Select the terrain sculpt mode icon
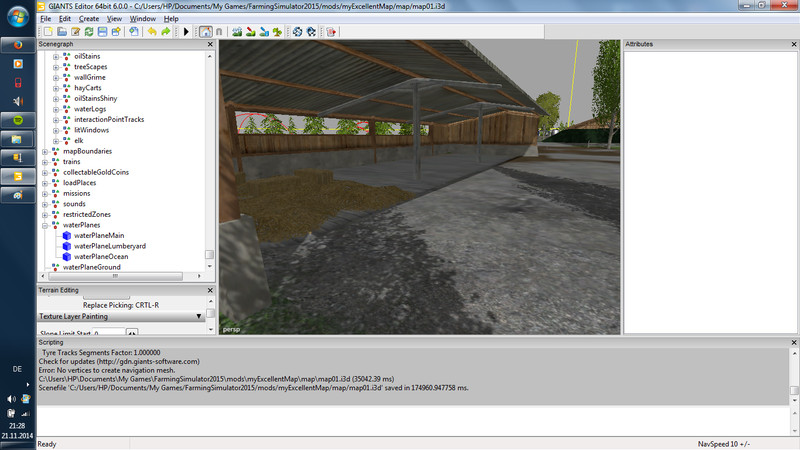 pyautogui.click(x=237, y=32)
